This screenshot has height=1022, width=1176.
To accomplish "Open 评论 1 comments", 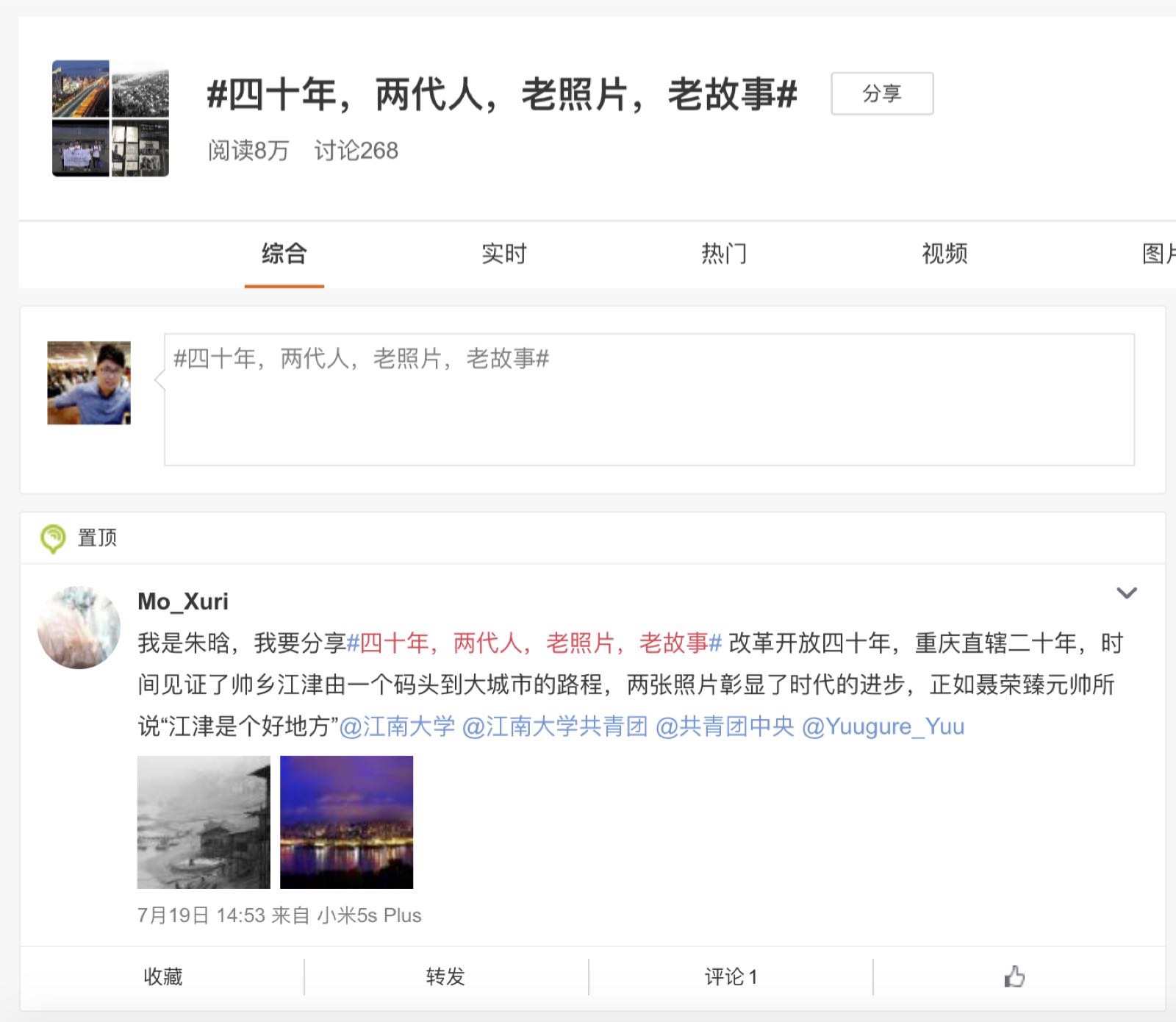I will click(x=731, y=976).
